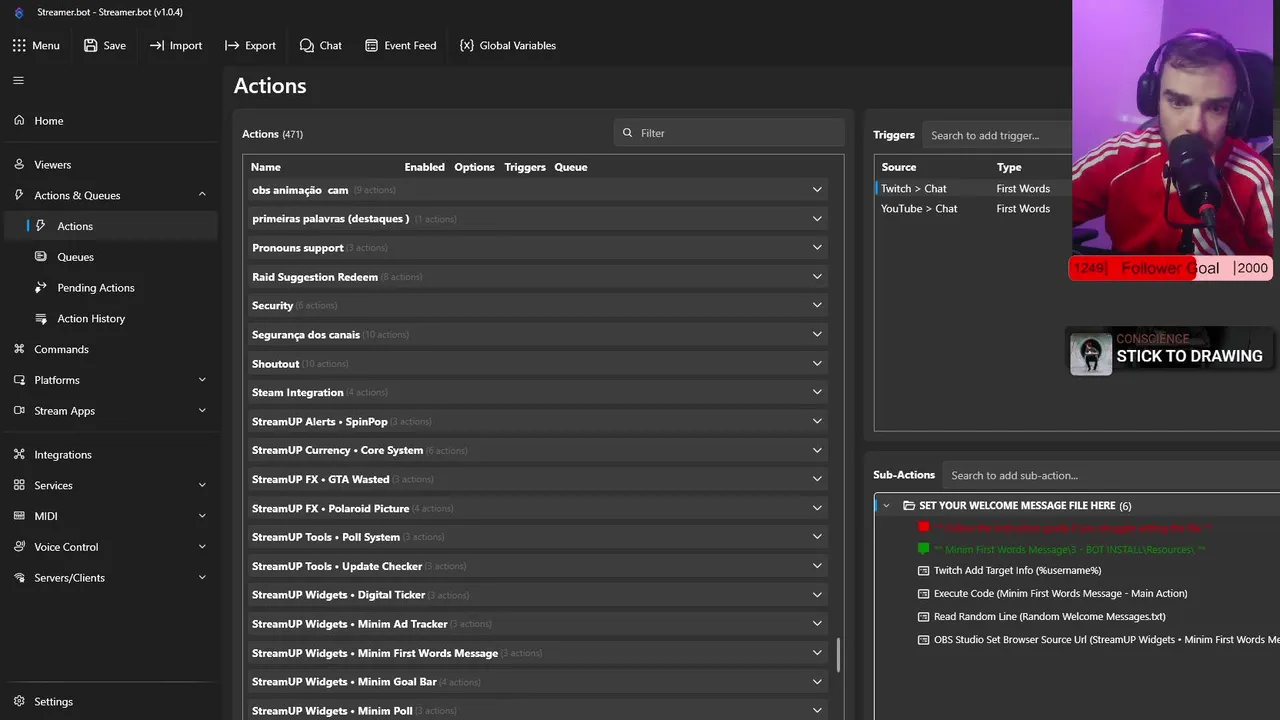Expand the Security group chevron
1280x720 pixels.
click(817, 306)
